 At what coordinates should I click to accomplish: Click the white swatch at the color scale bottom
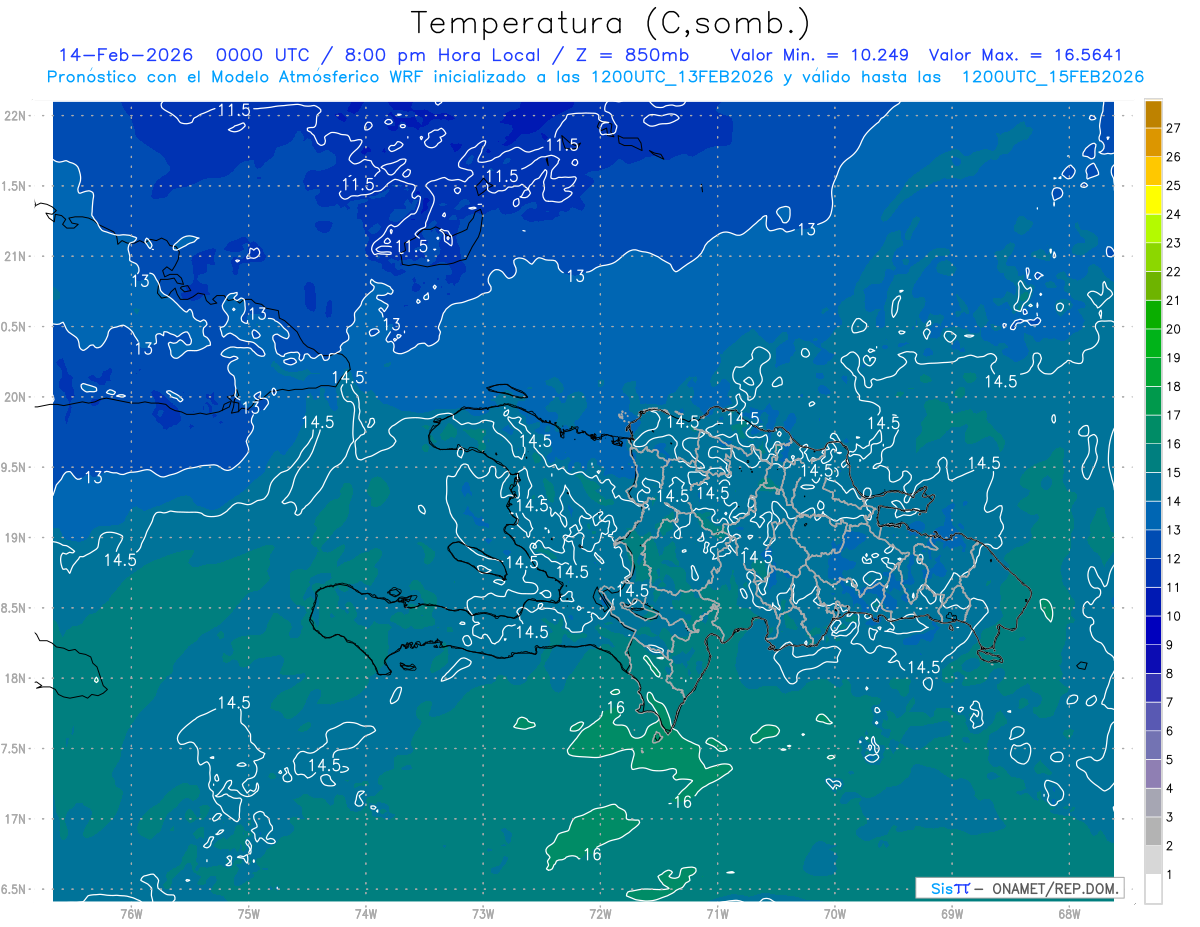click(1153, 889)
